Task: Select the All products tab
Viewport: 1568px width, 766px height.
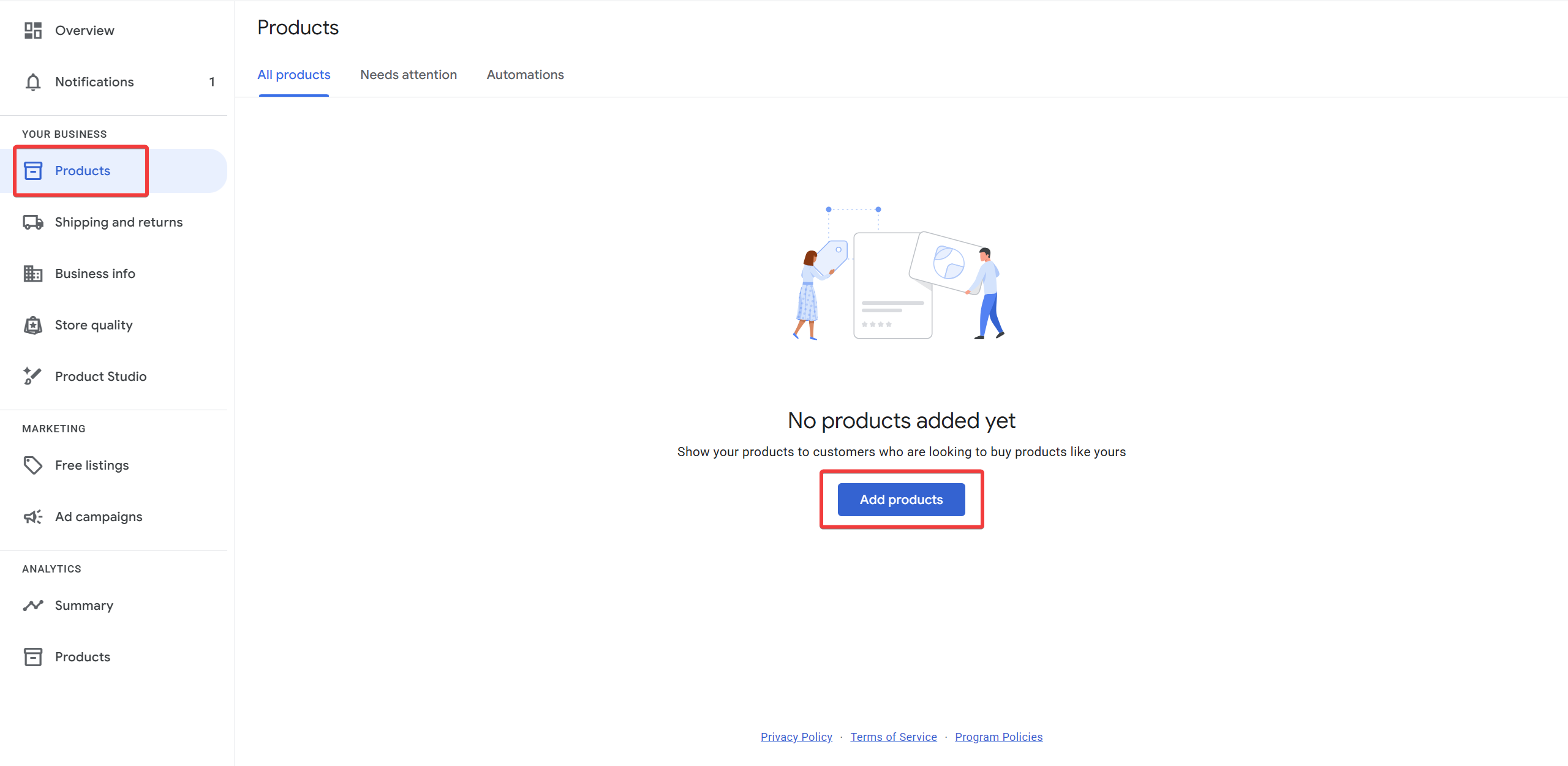Action: 294,75
